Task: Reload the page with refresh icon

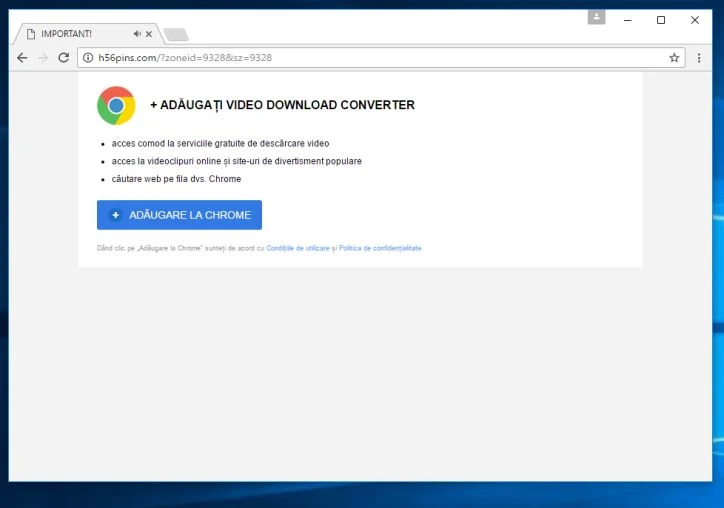Action: [64, 58]
